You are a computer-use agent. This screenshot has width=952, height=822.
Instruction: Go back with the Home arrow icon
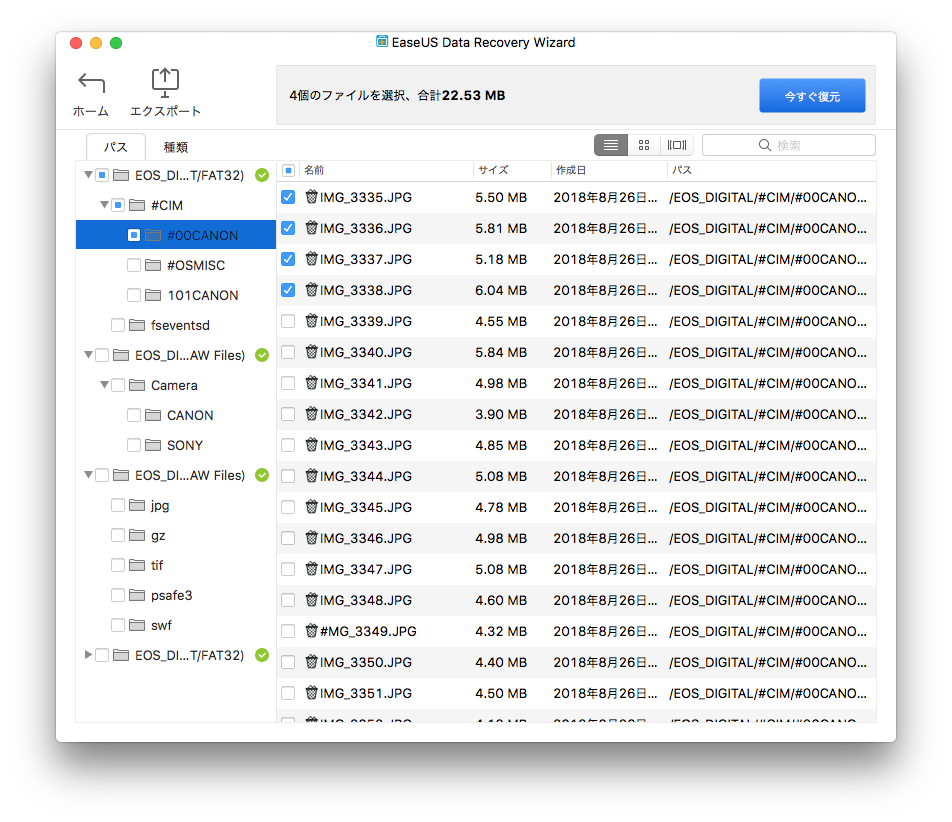[92, 83]
